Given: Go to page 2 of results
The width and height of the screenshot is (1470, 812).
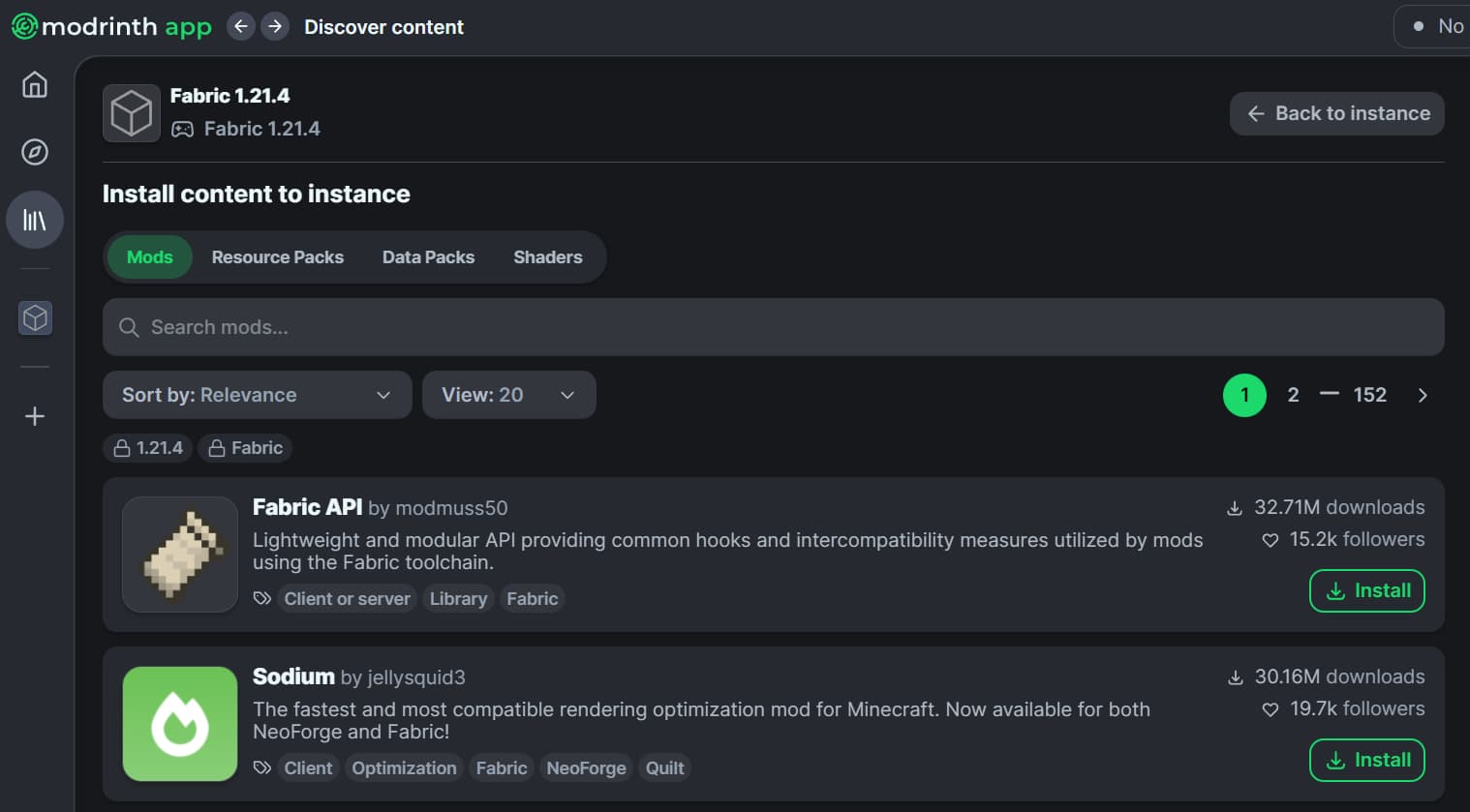Looking at the screenshot, I should [x=1293, y=395].
